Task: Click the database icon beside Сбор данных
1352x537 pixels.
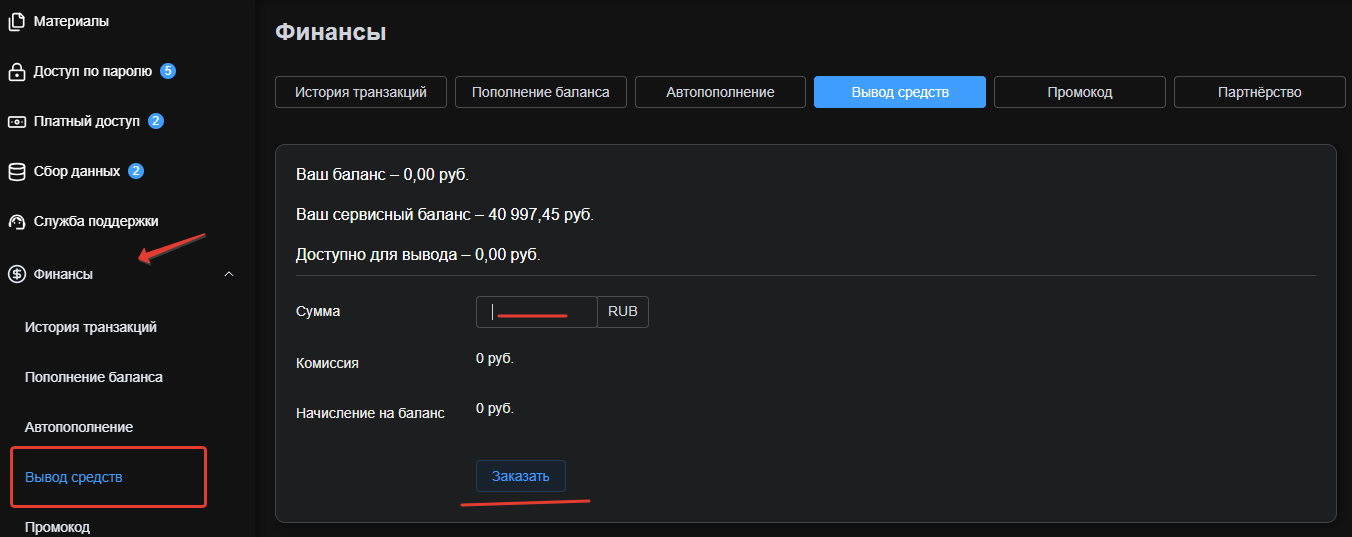Action: (16, 172)
